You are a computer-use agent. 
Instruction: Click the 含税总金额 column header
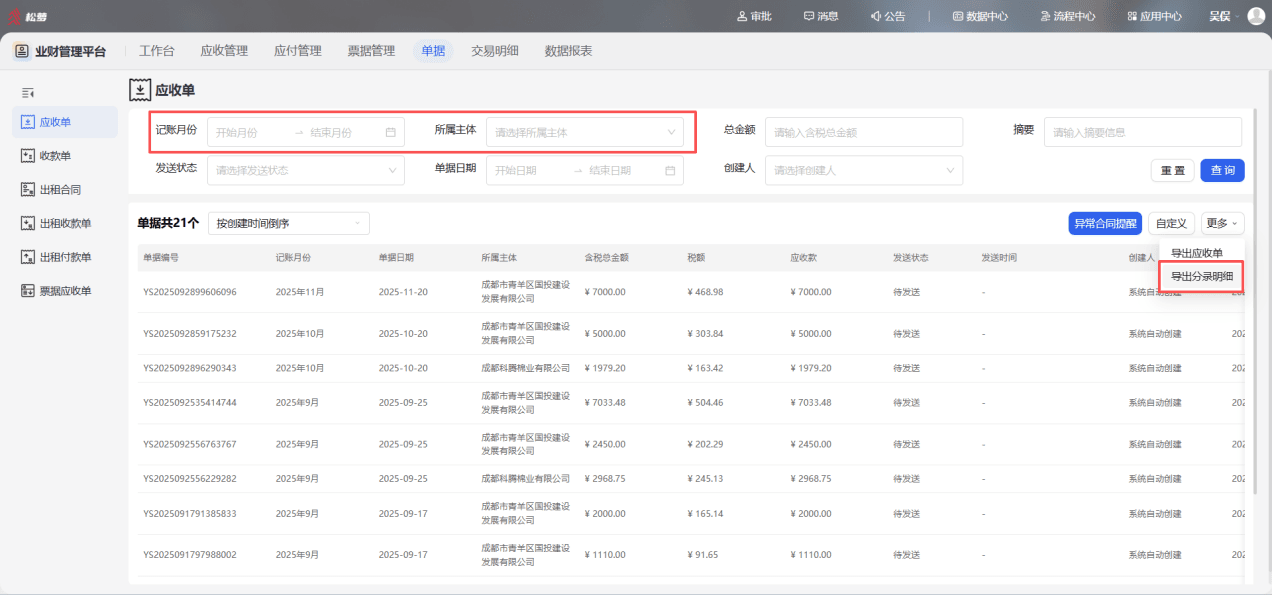click(x=607, y=258)
